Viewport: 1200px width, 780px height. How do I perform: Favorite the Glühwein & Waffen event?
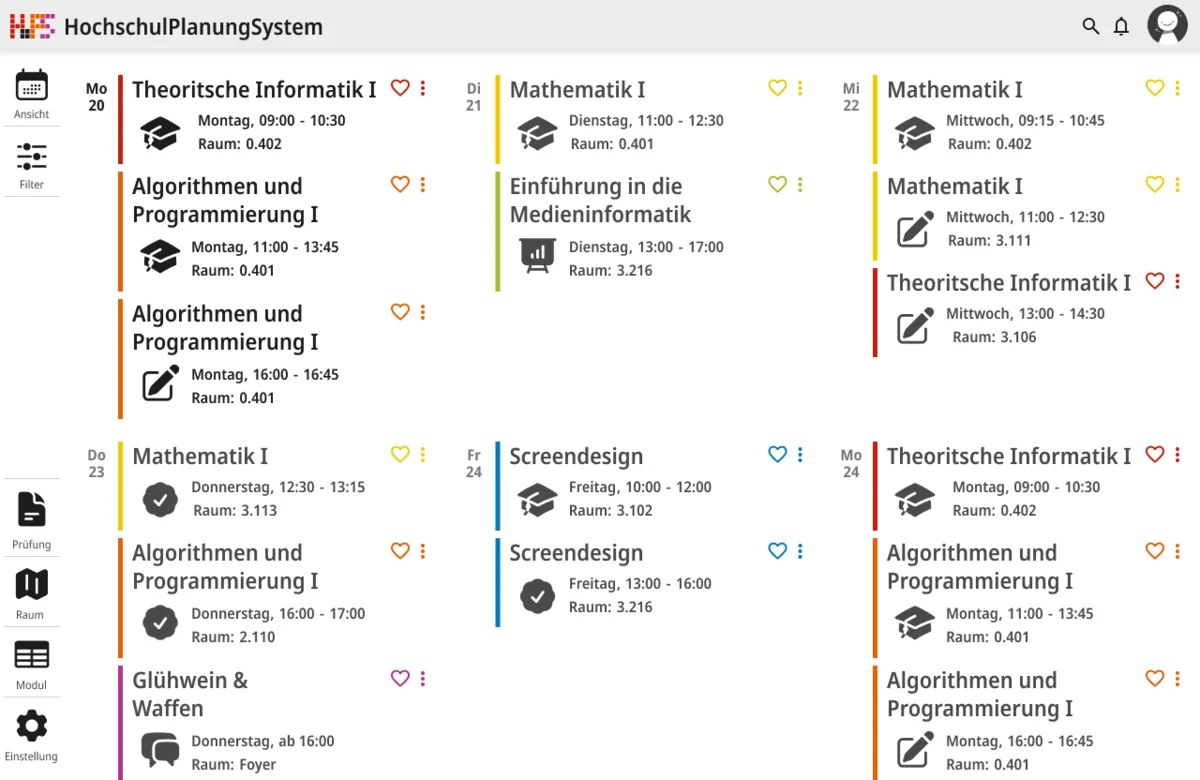point(400,679)
